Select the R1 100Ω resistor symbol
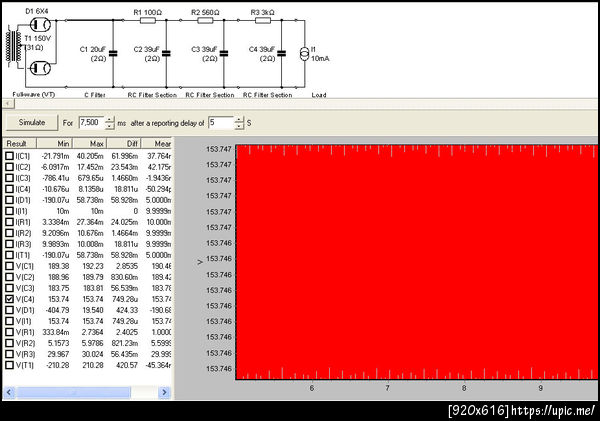600x421 pixels. pyautogui.click(x=148, y=20)
